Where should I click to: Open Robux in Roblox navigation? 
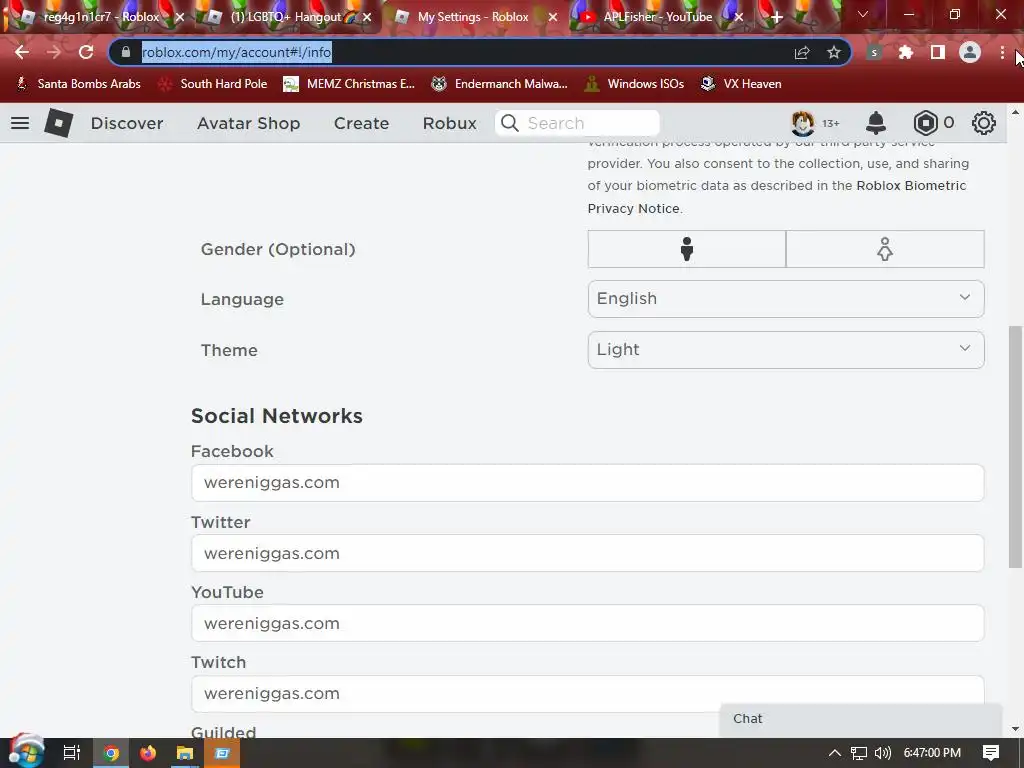[449, 123]
